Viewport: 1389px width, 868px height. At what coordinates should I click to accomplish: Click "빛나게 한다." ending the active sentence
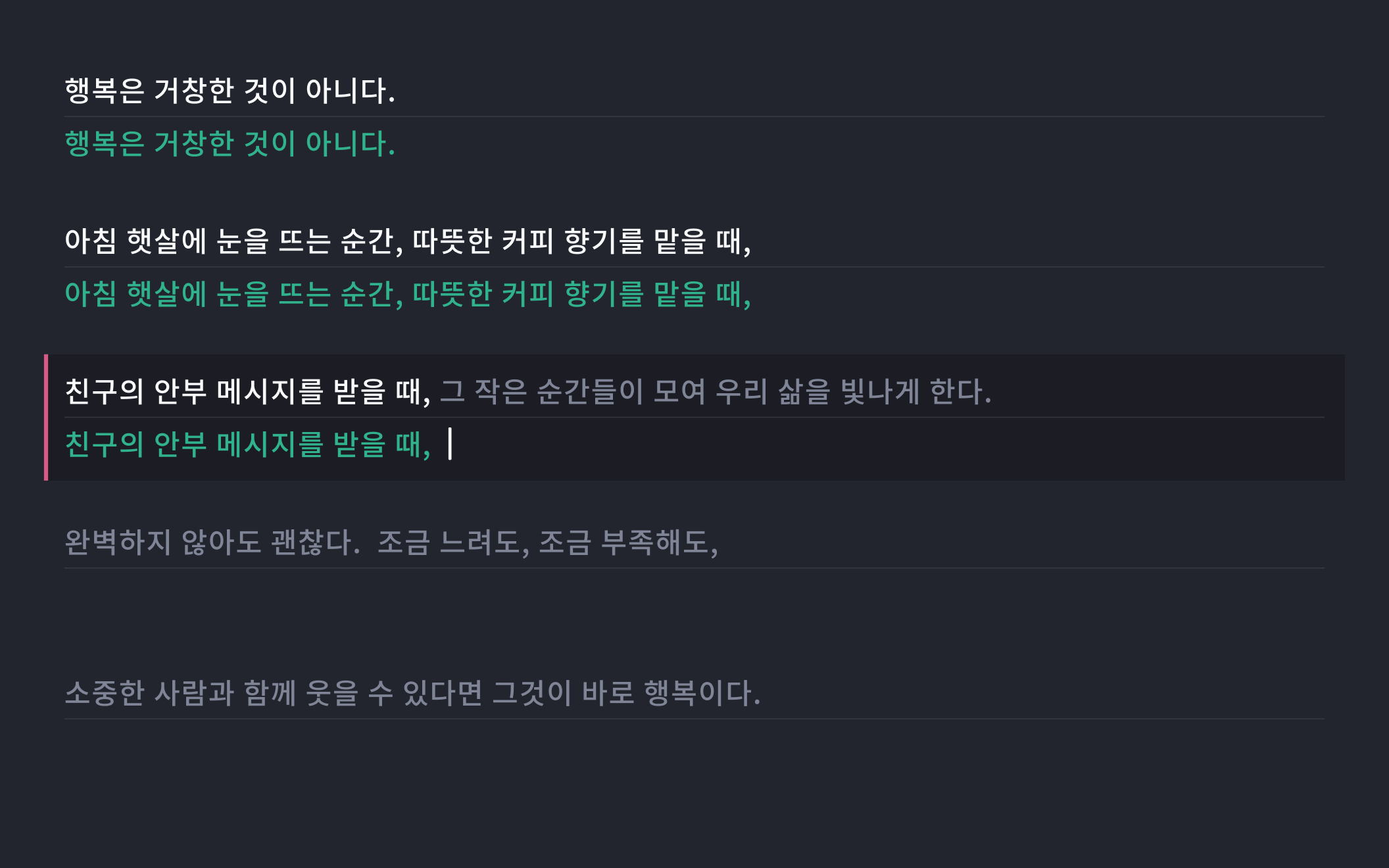click(x=915, y=392)
